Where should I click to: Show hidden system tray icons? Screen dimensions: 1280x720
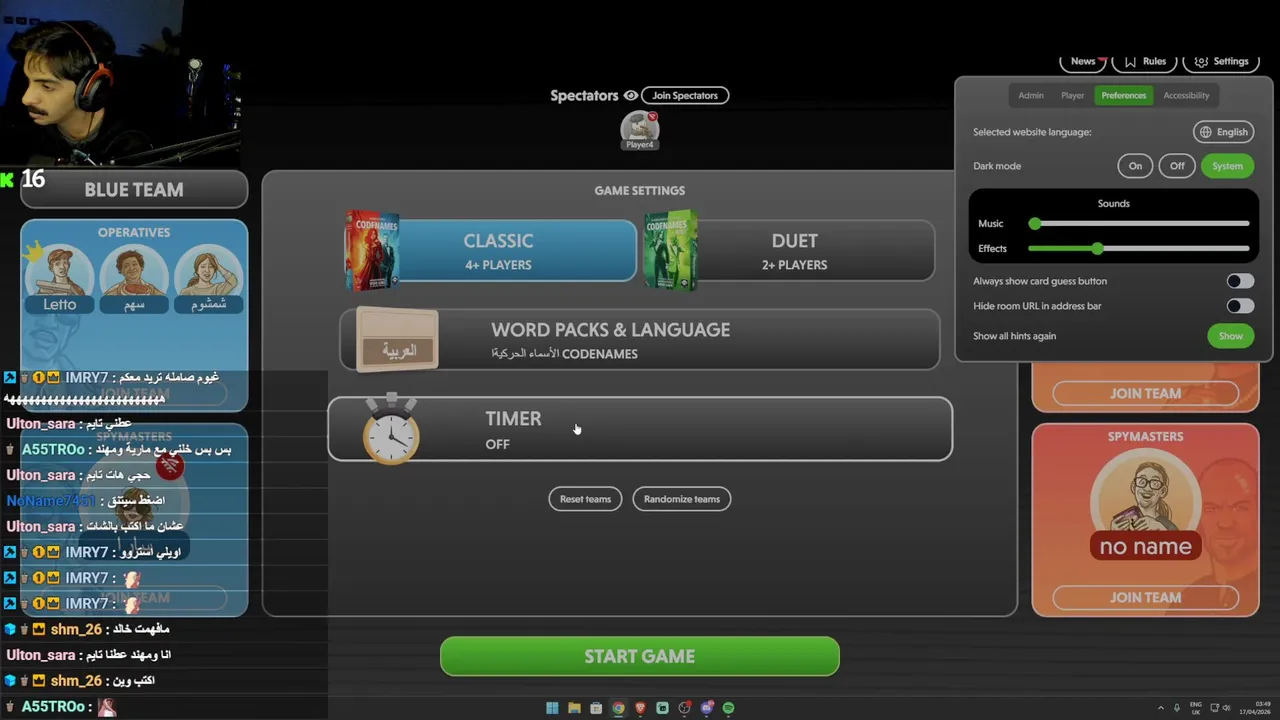tap(1160, 708)
